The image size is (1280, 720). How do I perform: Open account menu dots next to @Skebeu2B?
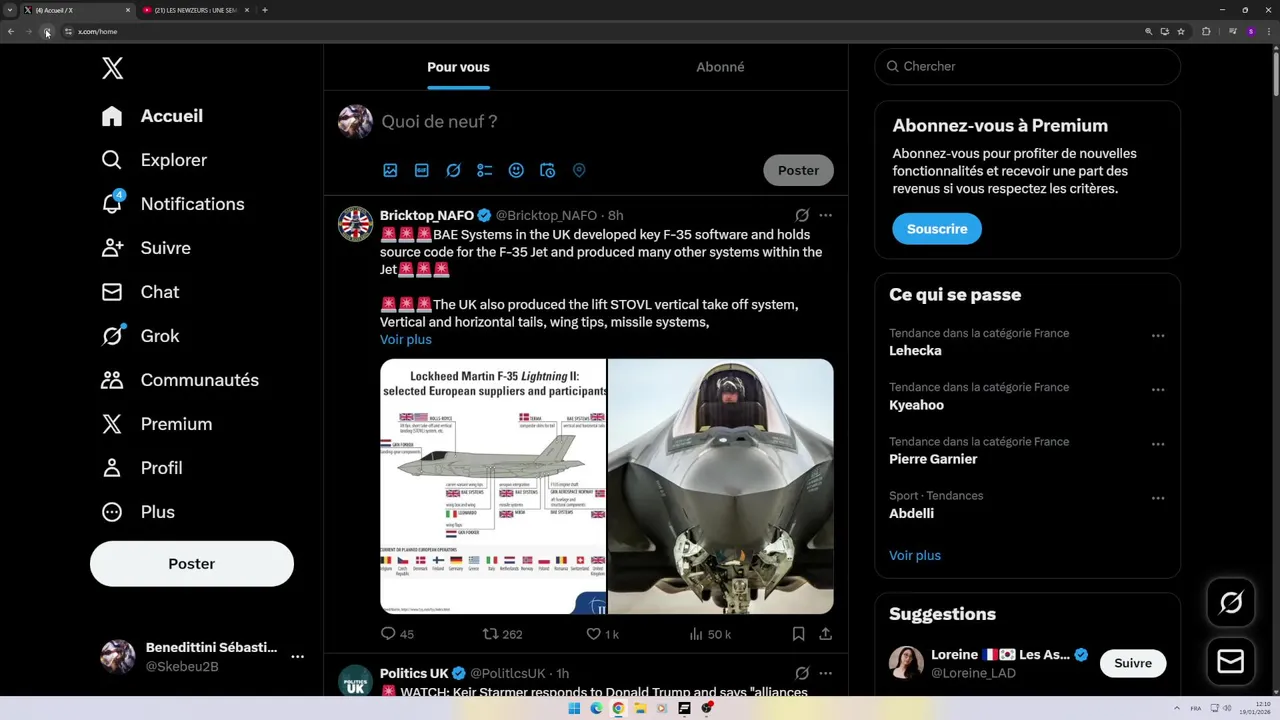(297, 657)
